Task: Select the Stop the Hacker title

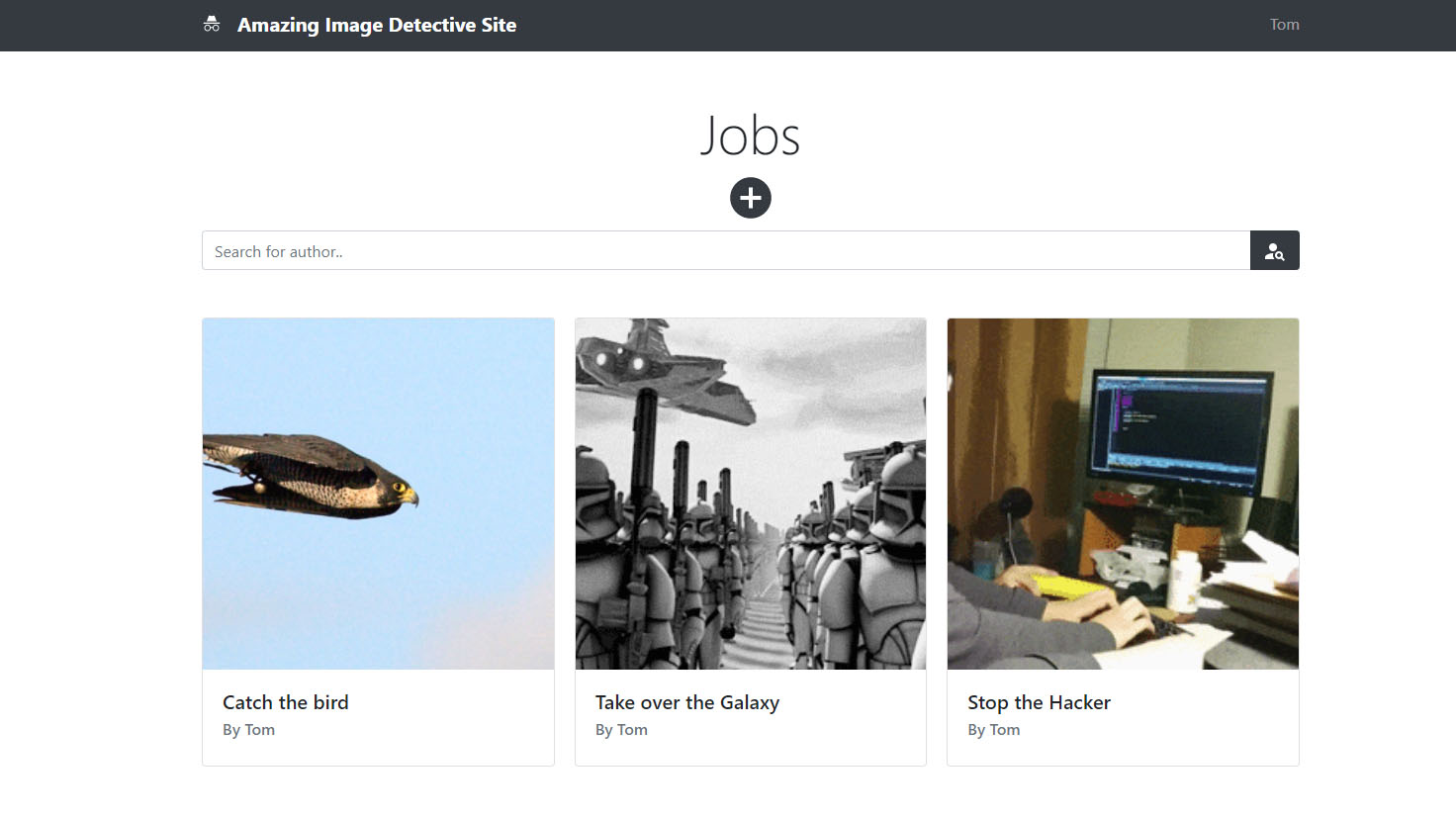Action: click(1039, 702)
